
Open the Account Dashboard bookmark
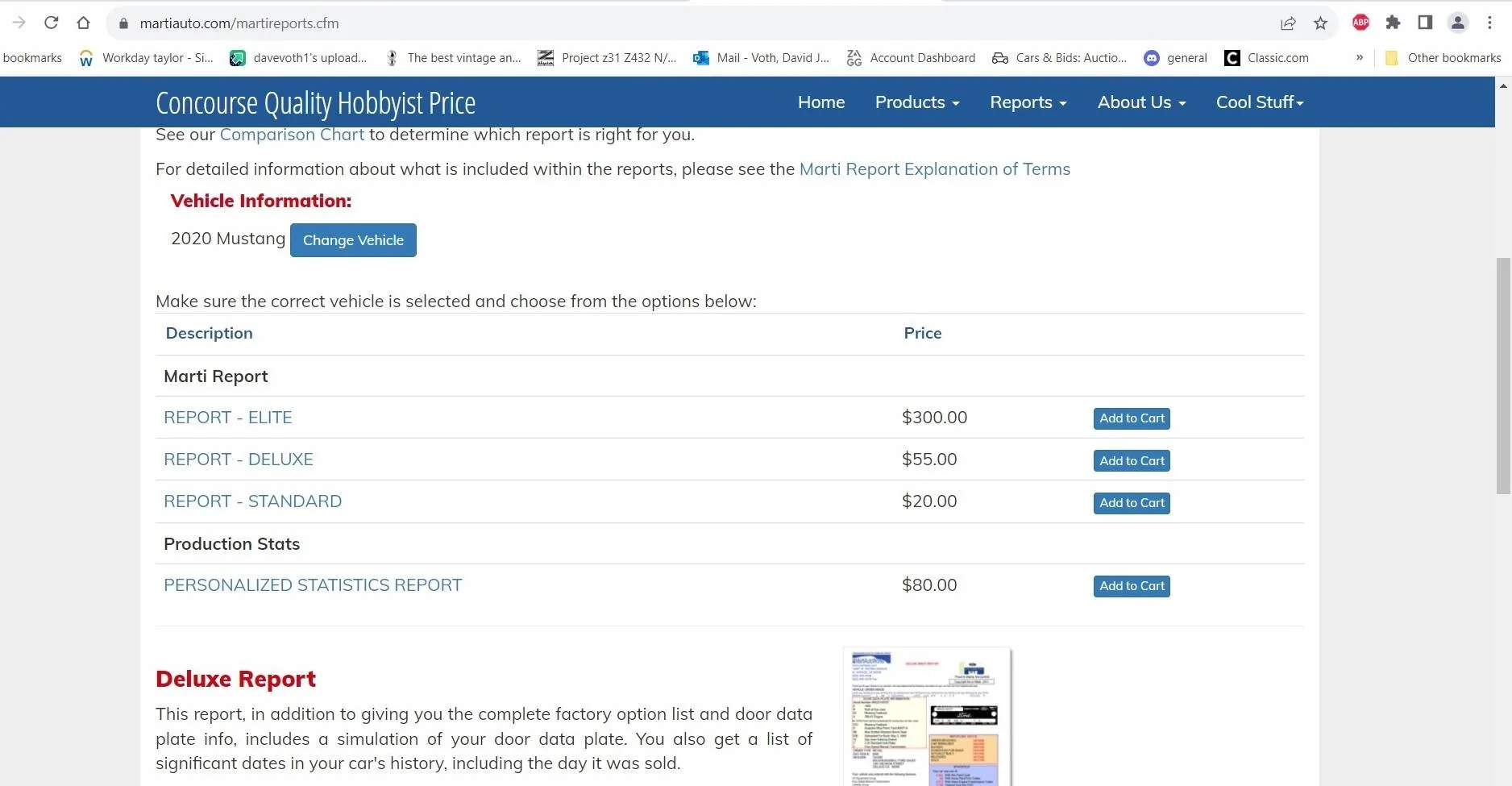[x=911, y=58]
